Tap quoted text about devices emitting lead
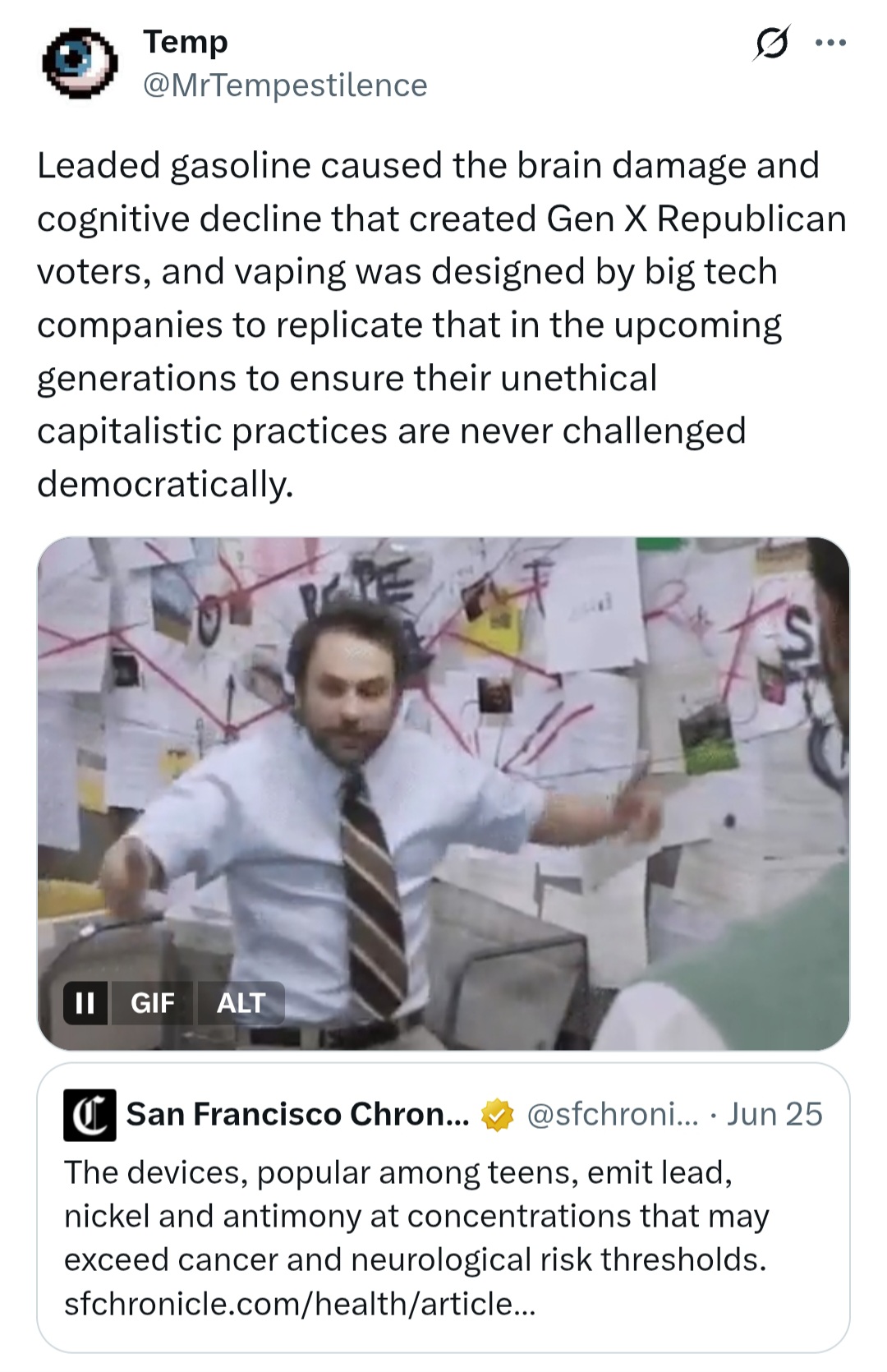The image size is (887, 1372). 416,1216
